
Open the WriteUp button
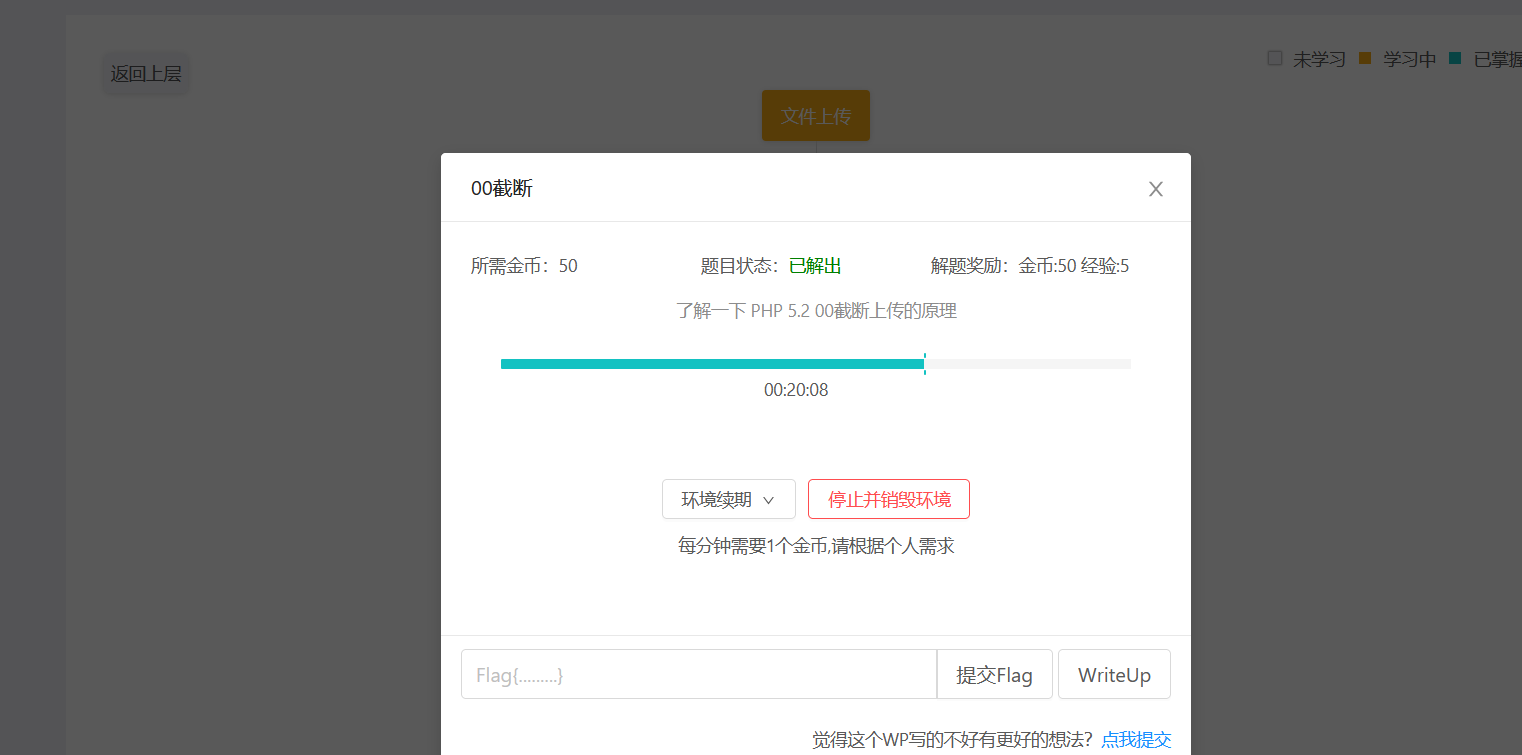pos(1114,674)
